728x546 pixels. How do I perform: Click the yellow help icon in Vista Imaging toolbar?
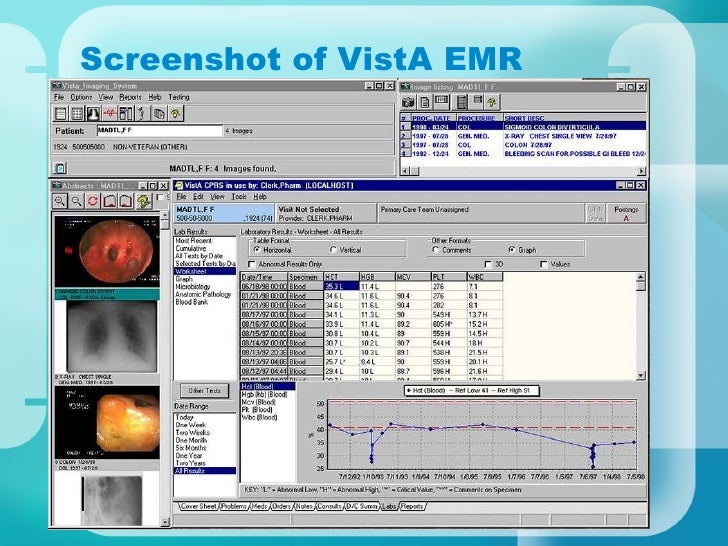(x=176, y=113)
